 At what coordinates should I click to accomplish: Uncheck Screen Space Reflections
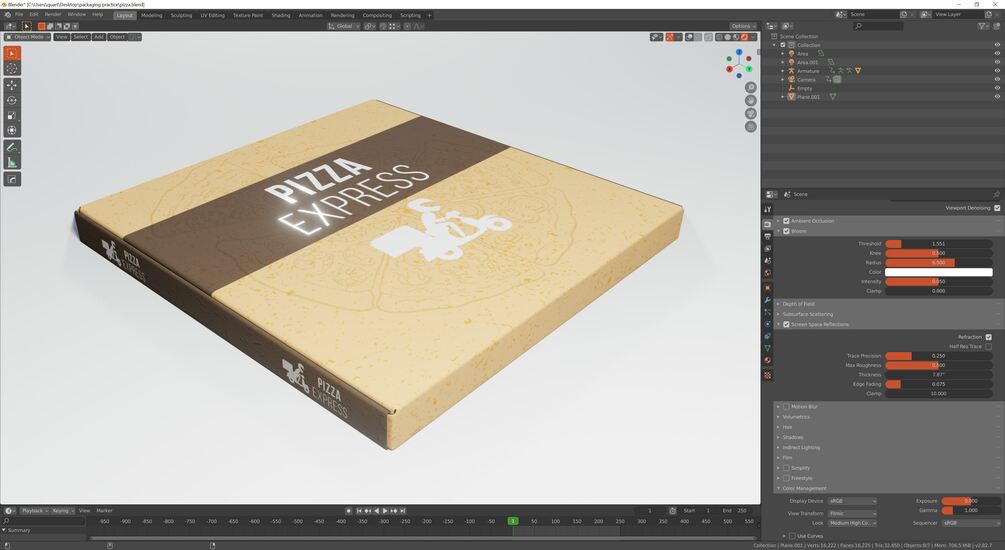coord(786,324)
